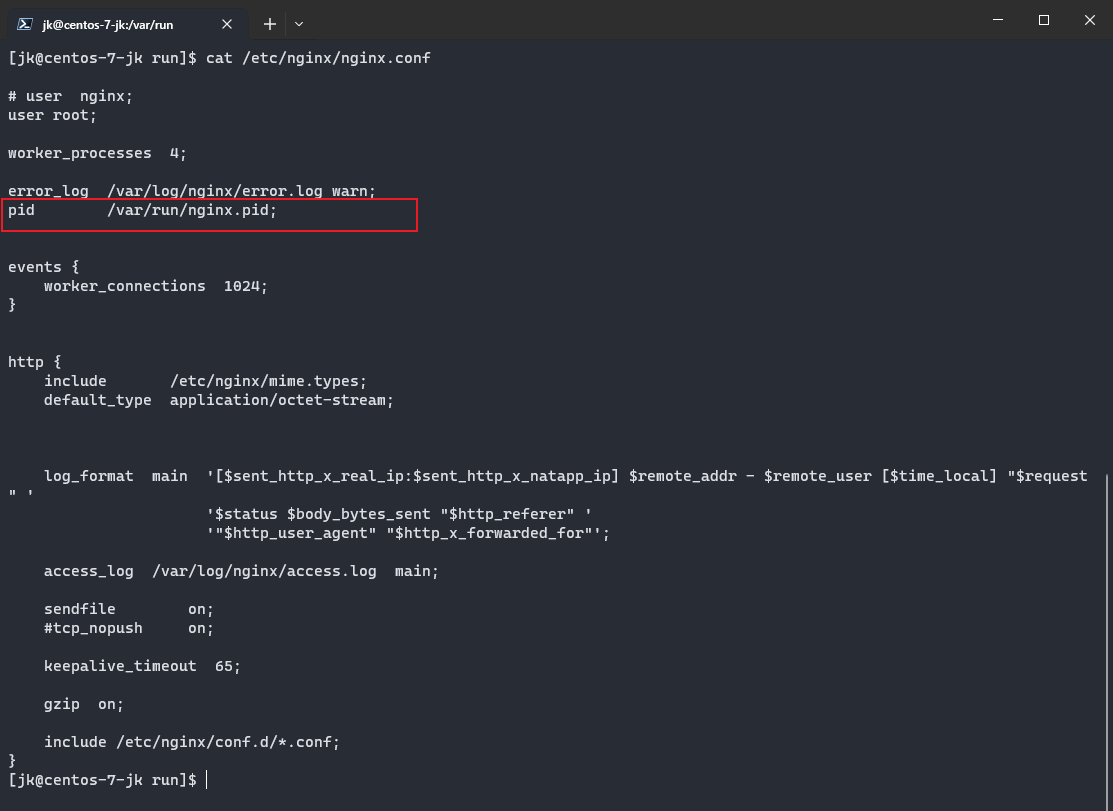The image size is (1113, 811).
Task: Click the PowerShell icon on the tab
Action: click(x=25, y=24)
